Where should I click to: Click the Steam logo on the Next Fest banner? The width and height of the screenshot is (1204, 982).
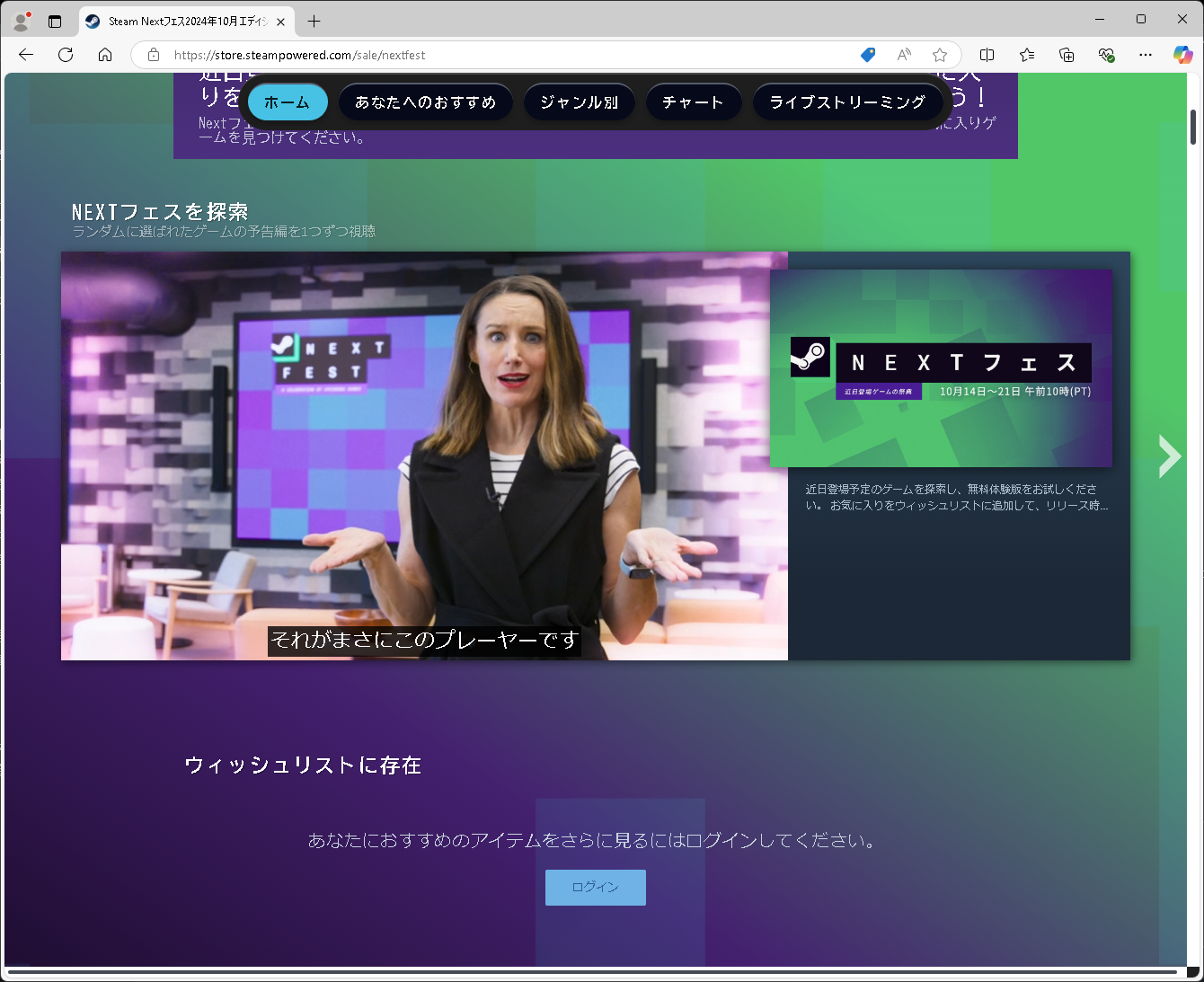pos(811,357)
